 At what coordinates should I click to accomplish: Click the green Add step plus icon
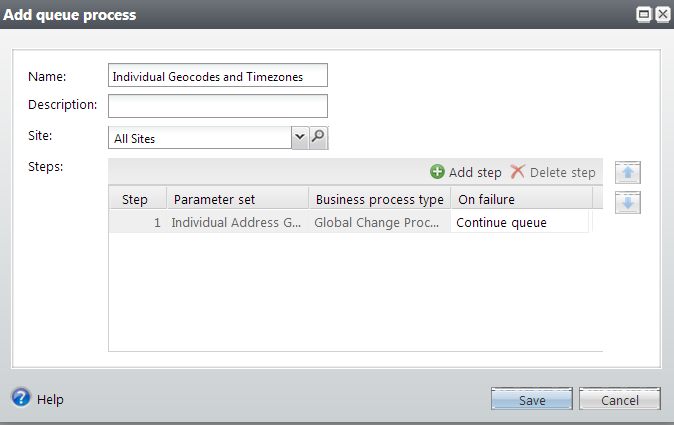click(x=437, y=172)
